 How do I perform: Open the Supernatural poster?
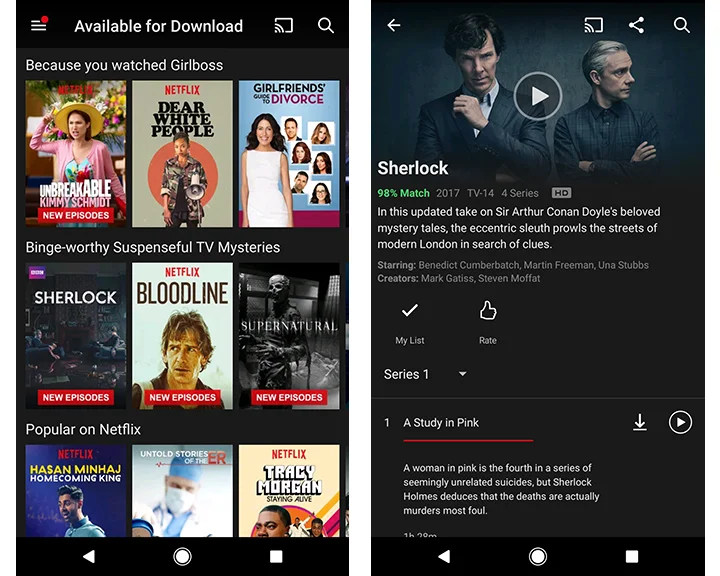[x=289, y=336]
